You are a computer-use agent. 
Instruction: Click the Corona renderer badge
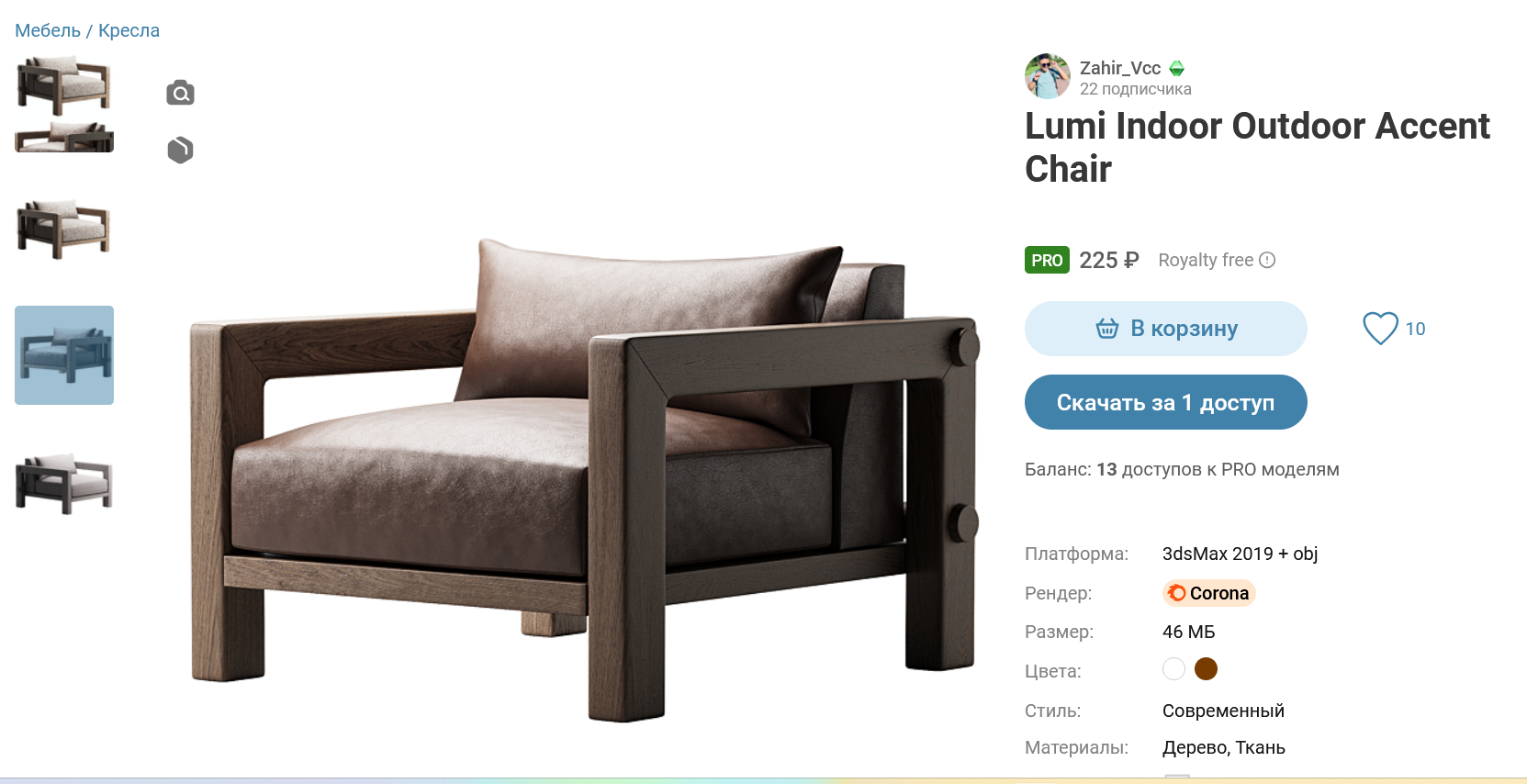point(1208,593)
